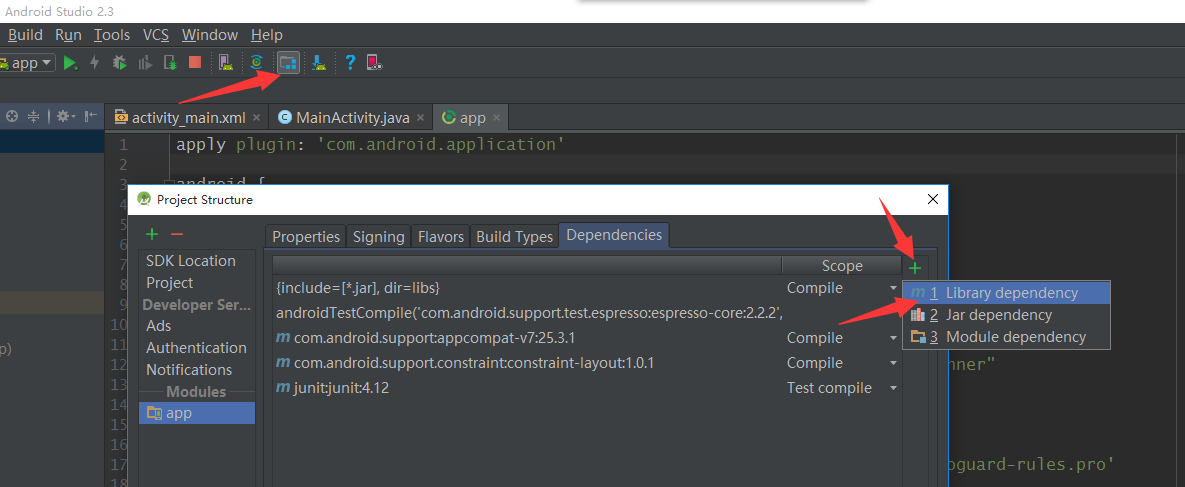The width and height of the screenshot is (1185, 487).
Task: Open scope dropdown for libs directory row
Action: [893, 289]
